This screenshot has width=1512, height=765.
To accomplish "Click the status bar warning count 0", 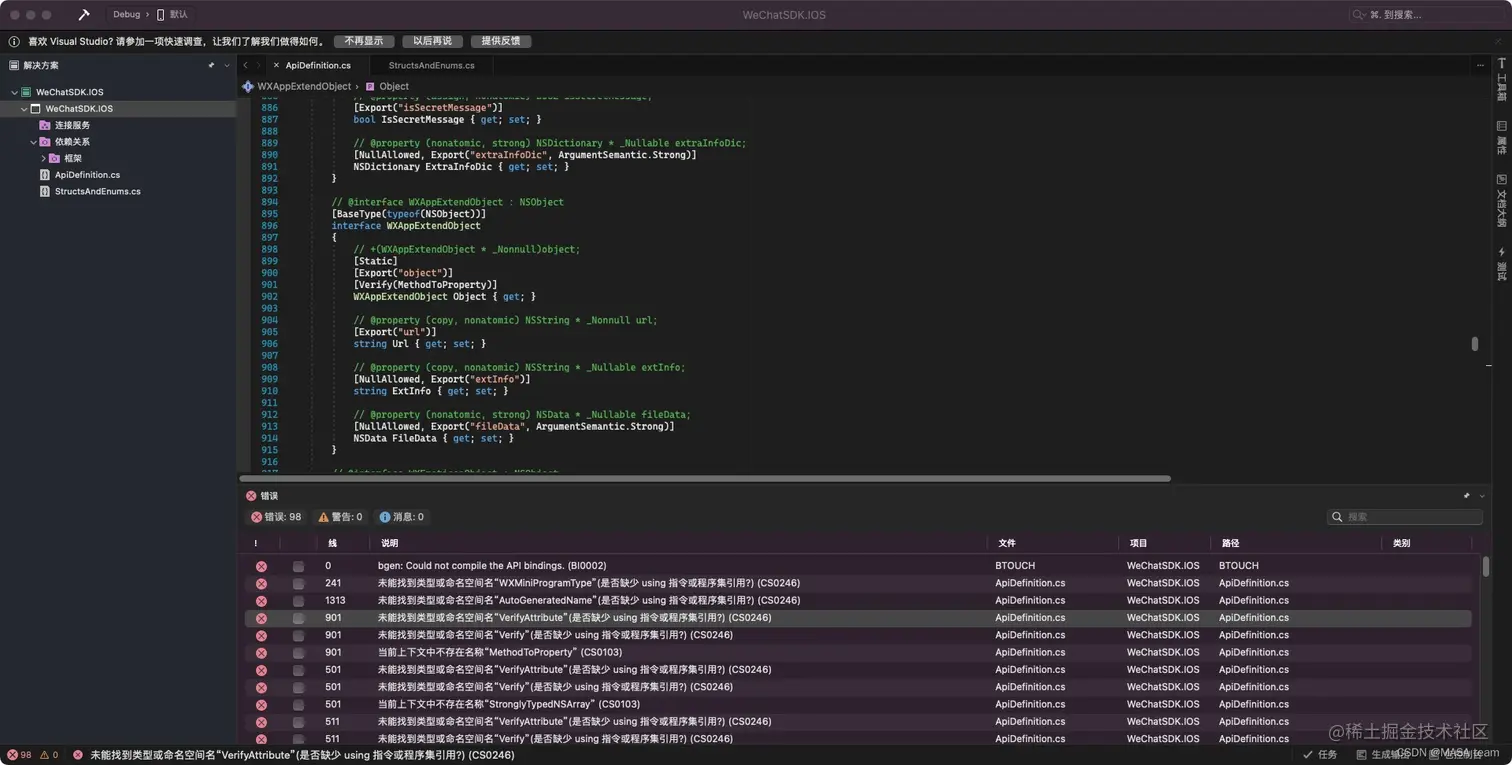I will 48,755.
